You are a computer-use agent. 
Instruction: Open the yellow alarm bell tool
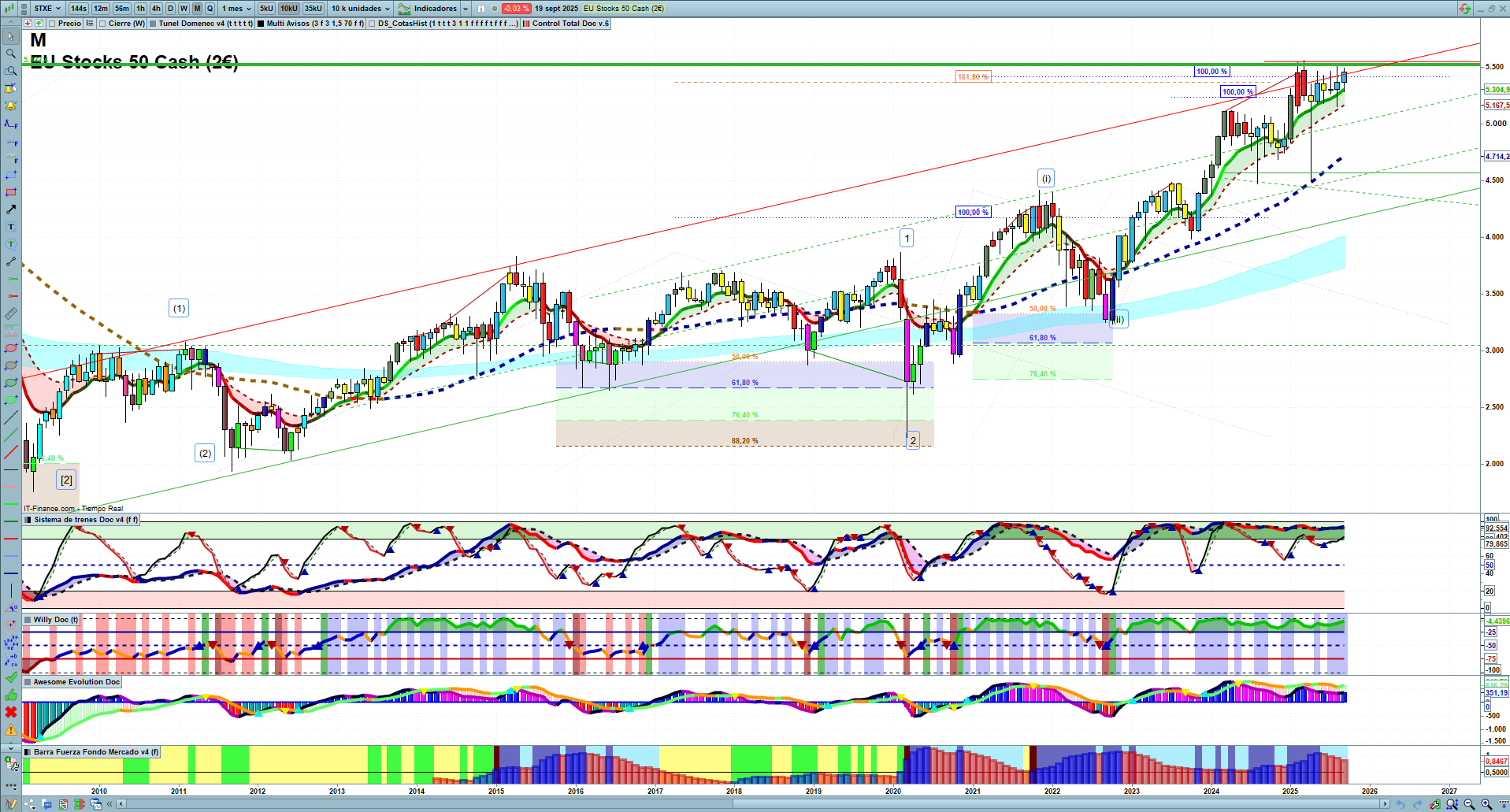(x=11, y=106)
